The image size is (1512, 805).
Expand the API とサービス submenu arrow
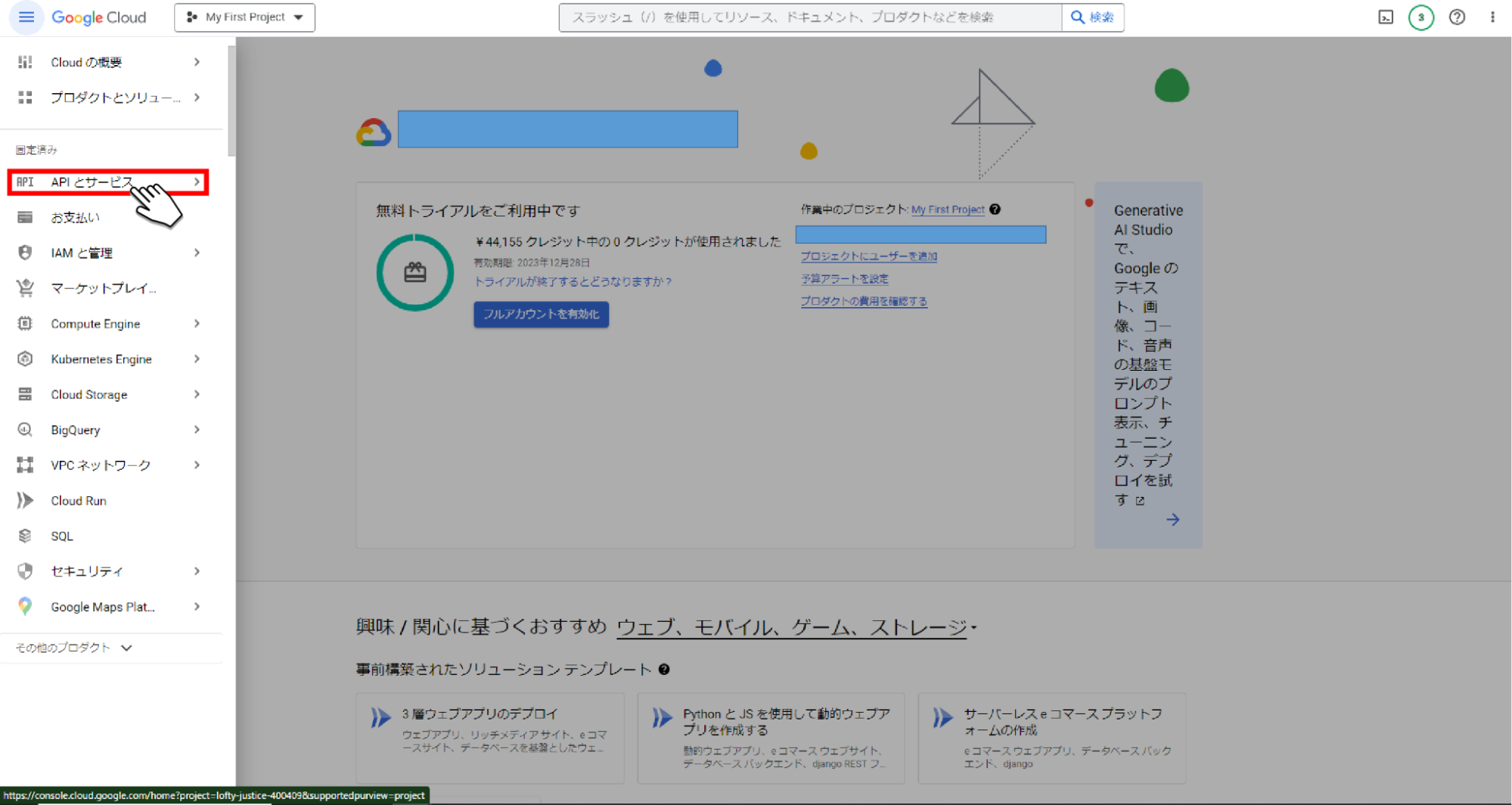[x=197, y=182]
